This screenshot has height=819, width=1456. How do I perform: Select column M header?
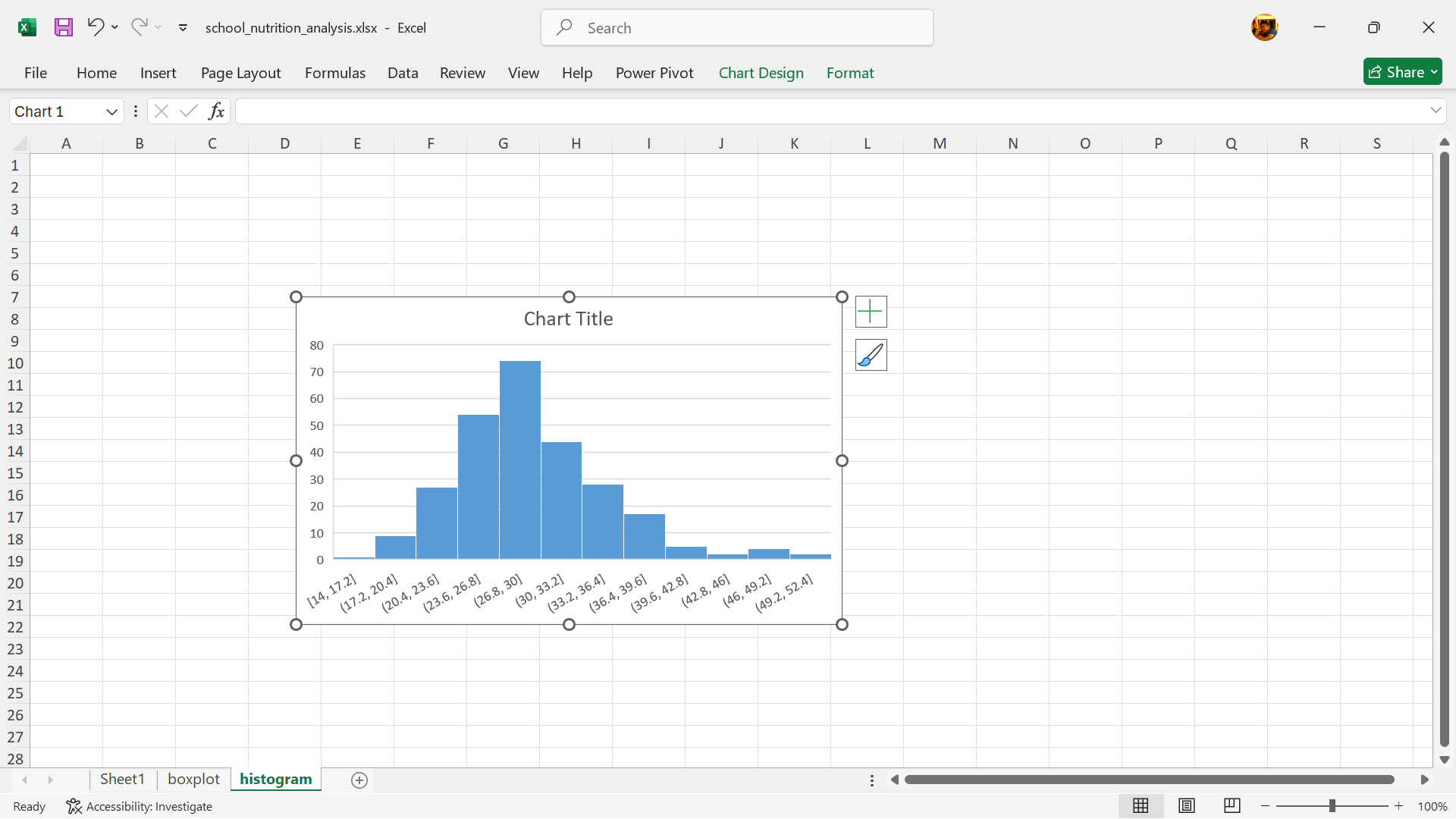click(x=940, y=143)
